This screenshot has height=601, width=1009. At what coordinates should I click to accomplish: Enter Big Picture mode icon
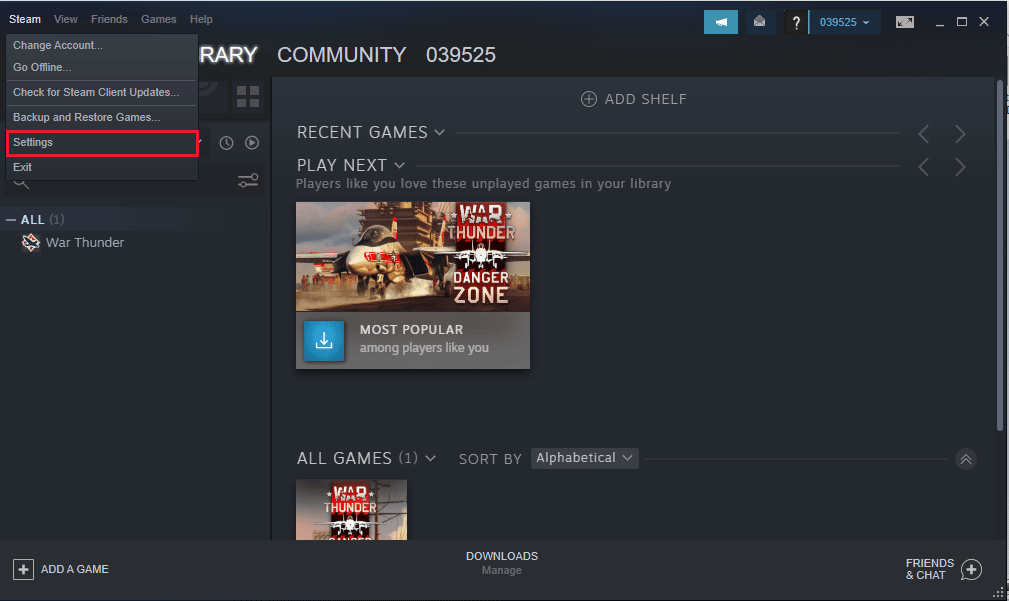point(905,22)
